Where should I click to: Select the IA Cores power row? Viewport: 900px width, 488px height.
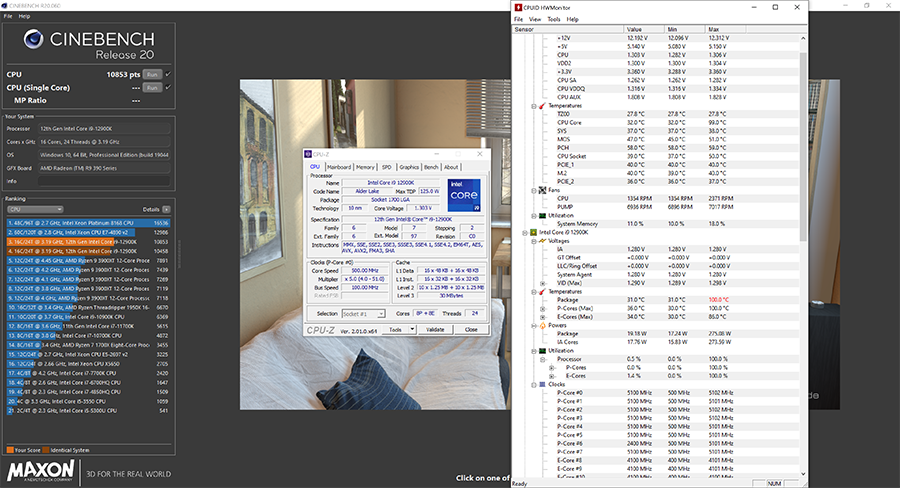pos(657,342)
